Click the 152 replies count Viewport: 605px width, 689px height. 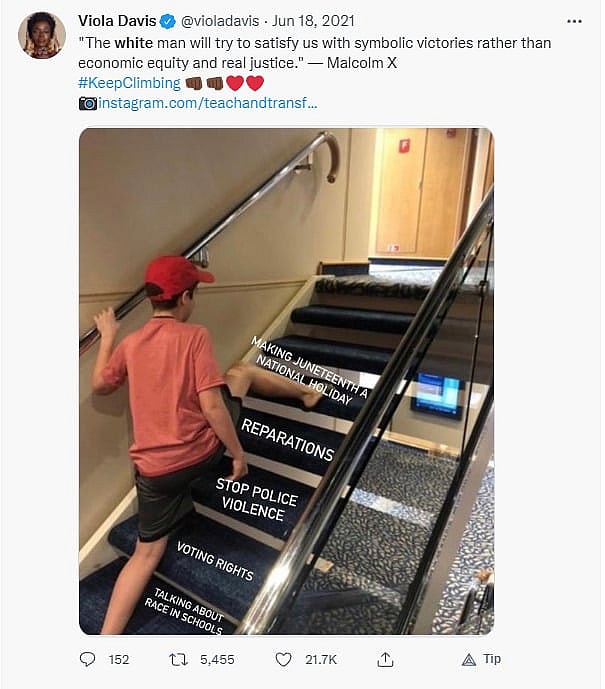(119, 660)
